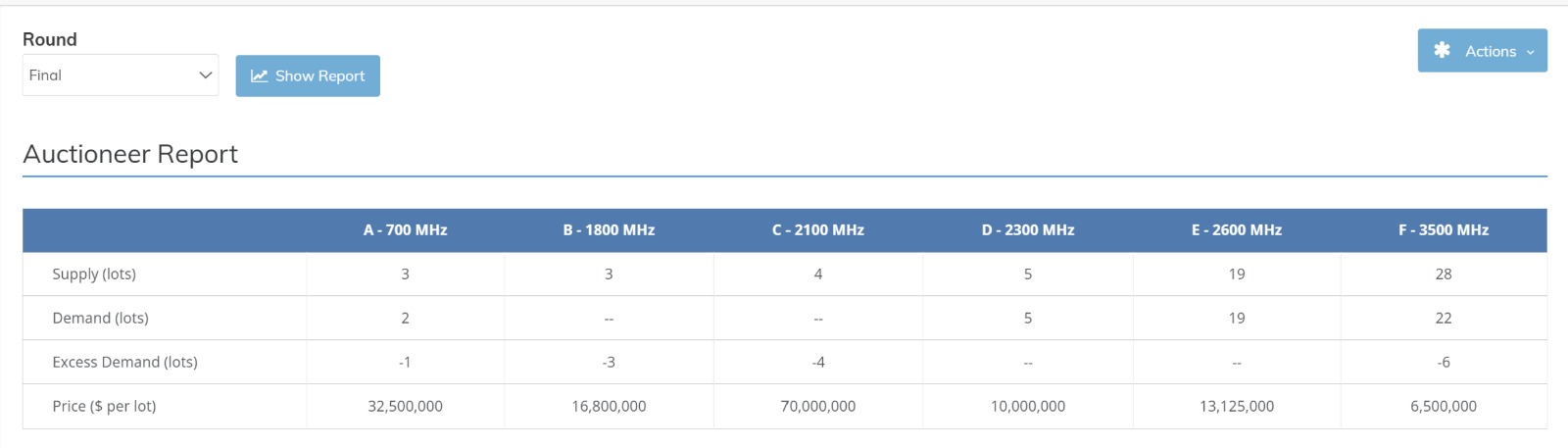Viewport: 1568px width, 448px height.
Task: Click the A - 700 MHz column header
Action: (x=405, y=230)
